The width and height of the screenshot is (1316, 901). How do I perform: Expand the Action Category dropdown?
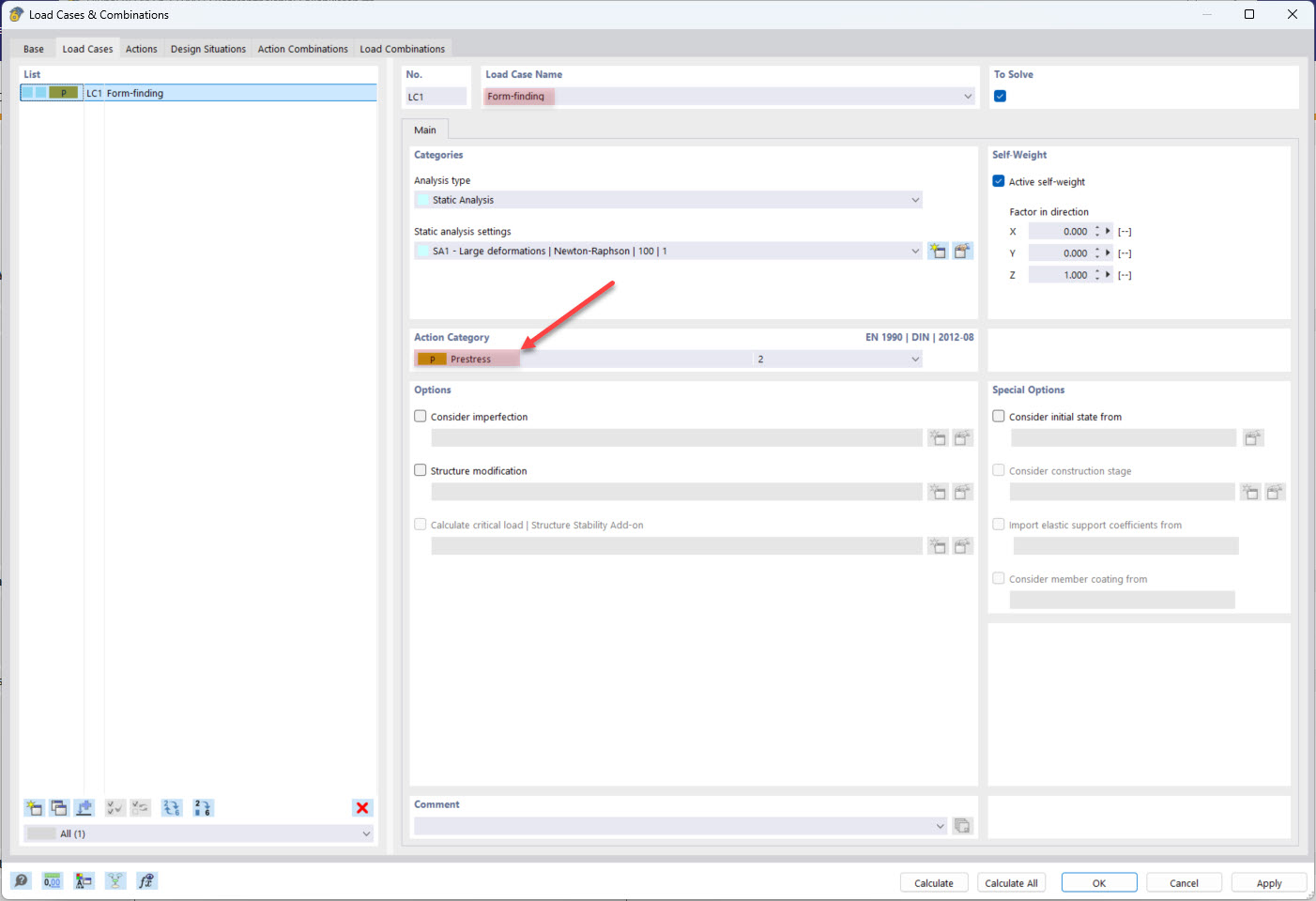pos(914,359)
